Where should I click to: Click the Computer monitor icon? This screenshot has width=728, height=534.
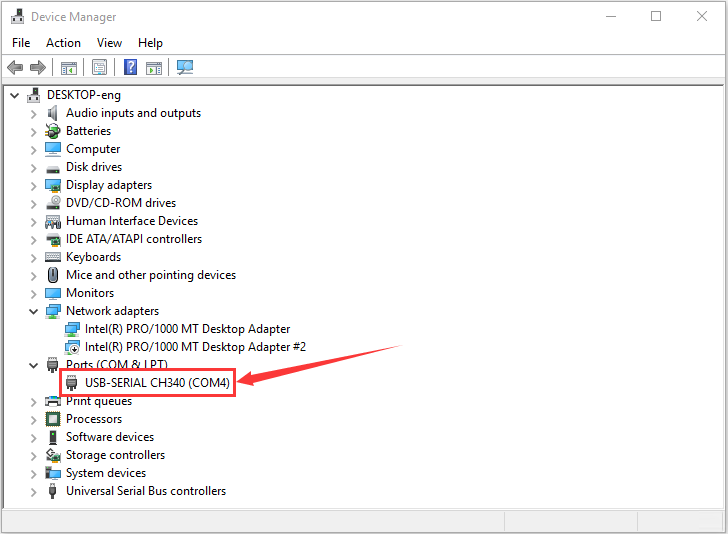(x=53, y=149)
